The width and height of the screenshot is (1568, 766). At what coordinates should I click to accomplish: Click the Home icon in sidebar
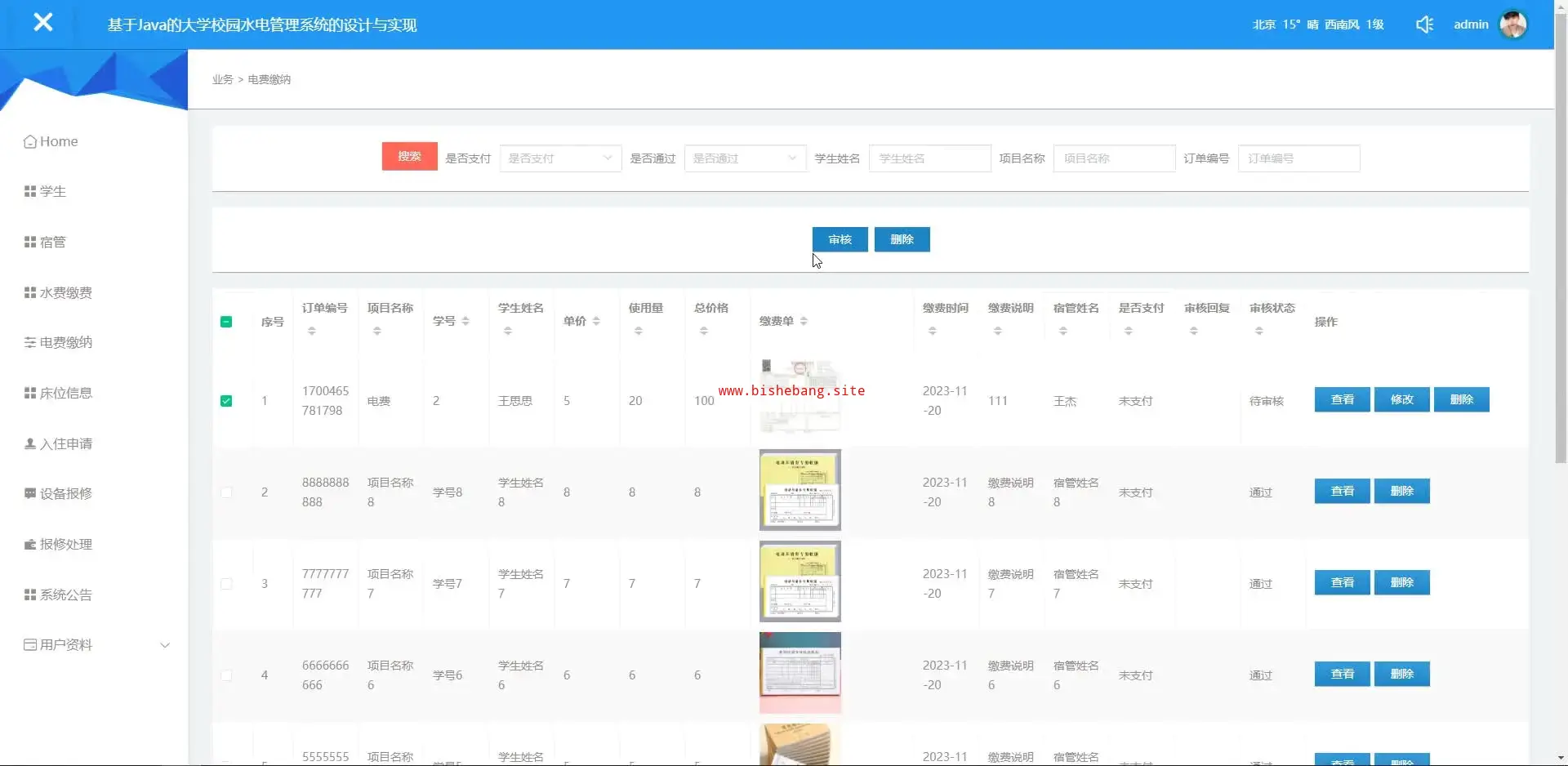pyautogui.click(x=30, y=142)
